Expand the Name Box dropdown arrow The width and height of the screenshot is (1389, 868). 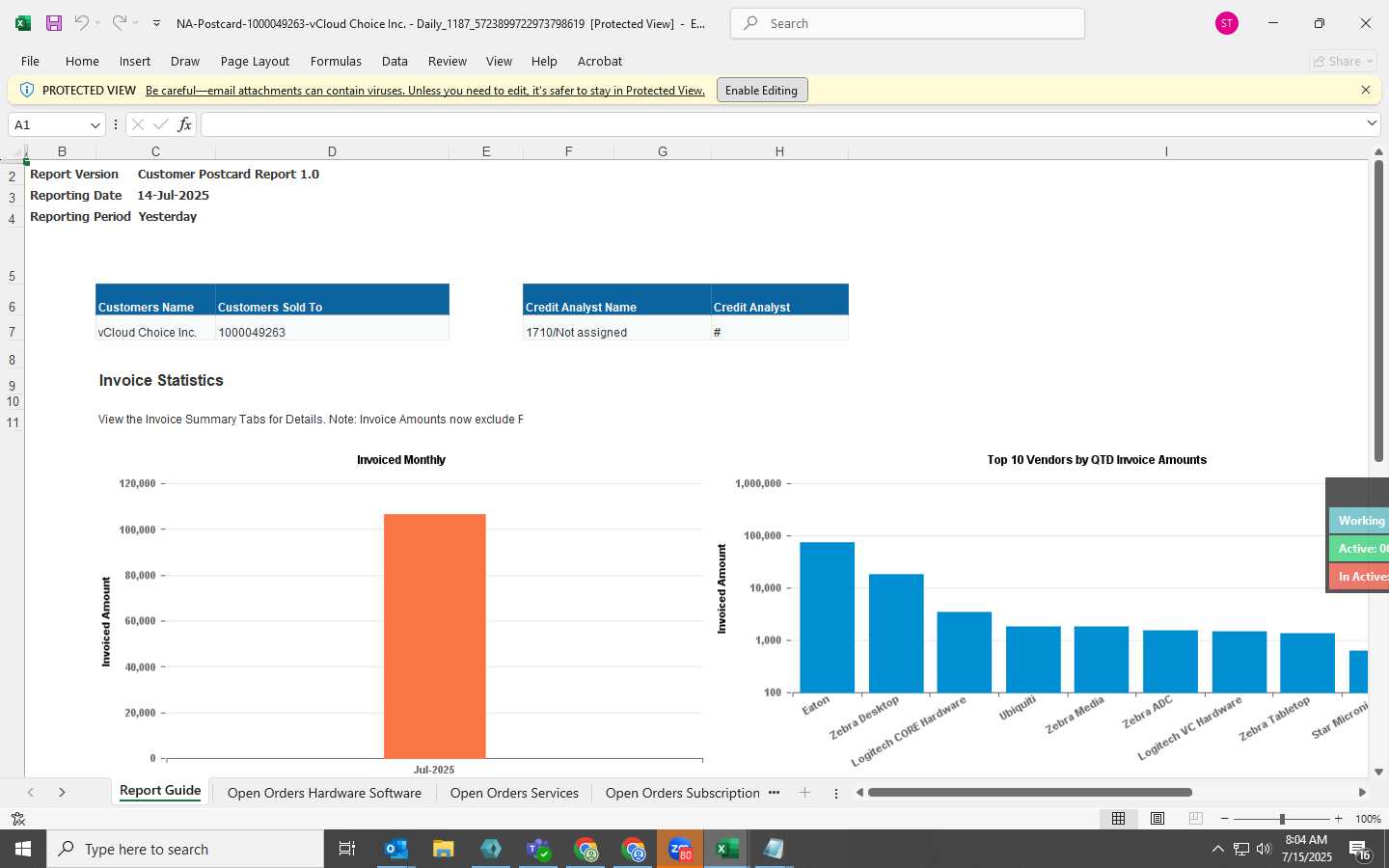click(x=95, y=125)
